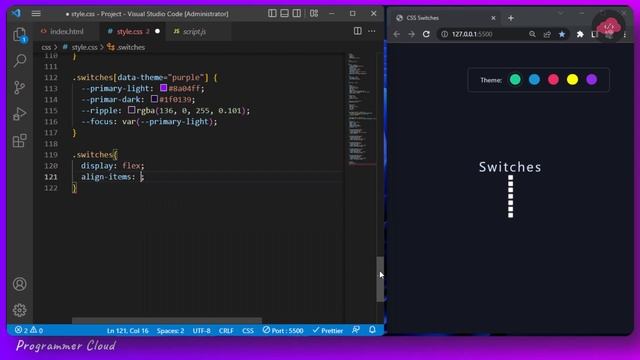Change the file encoding UTF-8

[x=201, y=331]
